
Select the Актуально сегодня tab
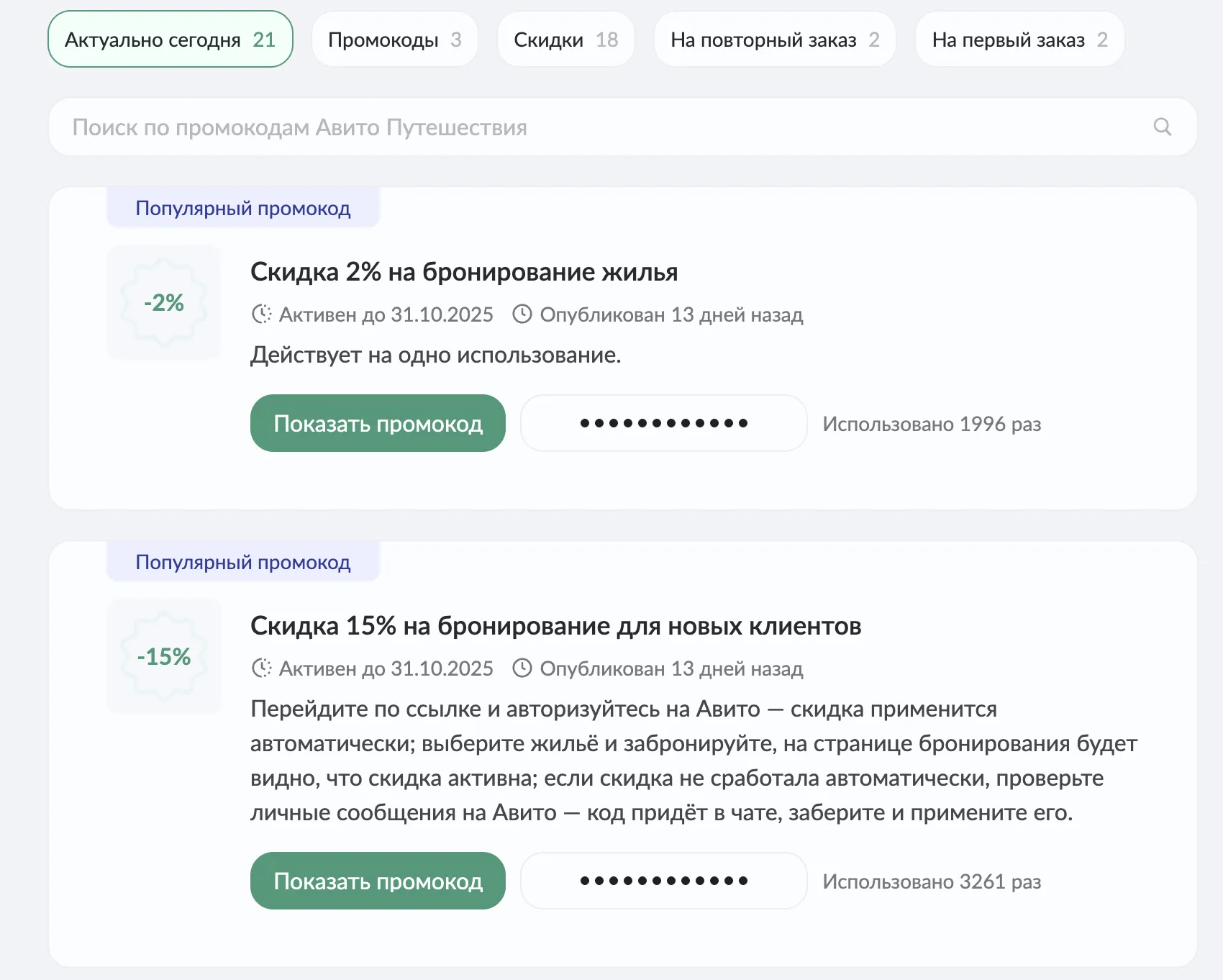tap(171, 40)
